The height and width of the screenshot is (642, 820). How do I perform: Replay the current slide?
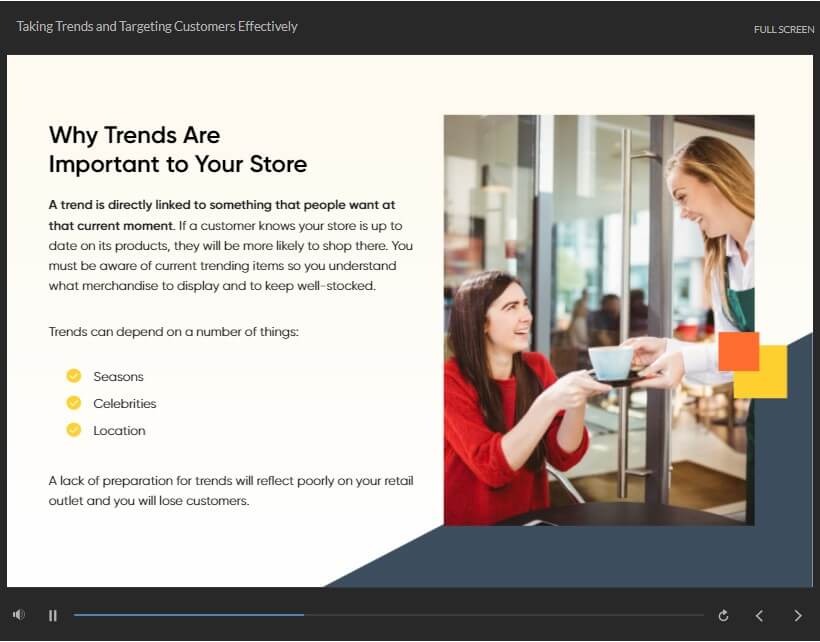coord(723,616)
